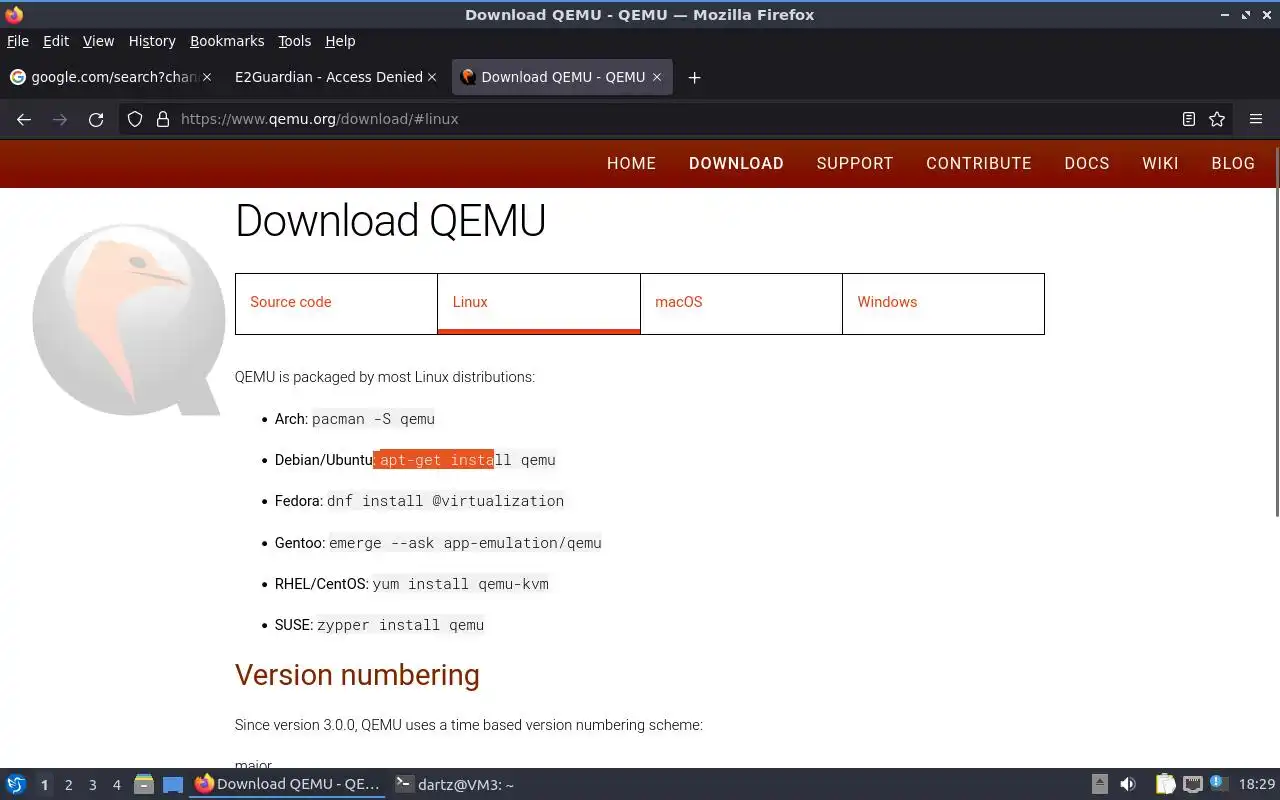Click the blue show desktop icon in taskbar

click(173, 785)
